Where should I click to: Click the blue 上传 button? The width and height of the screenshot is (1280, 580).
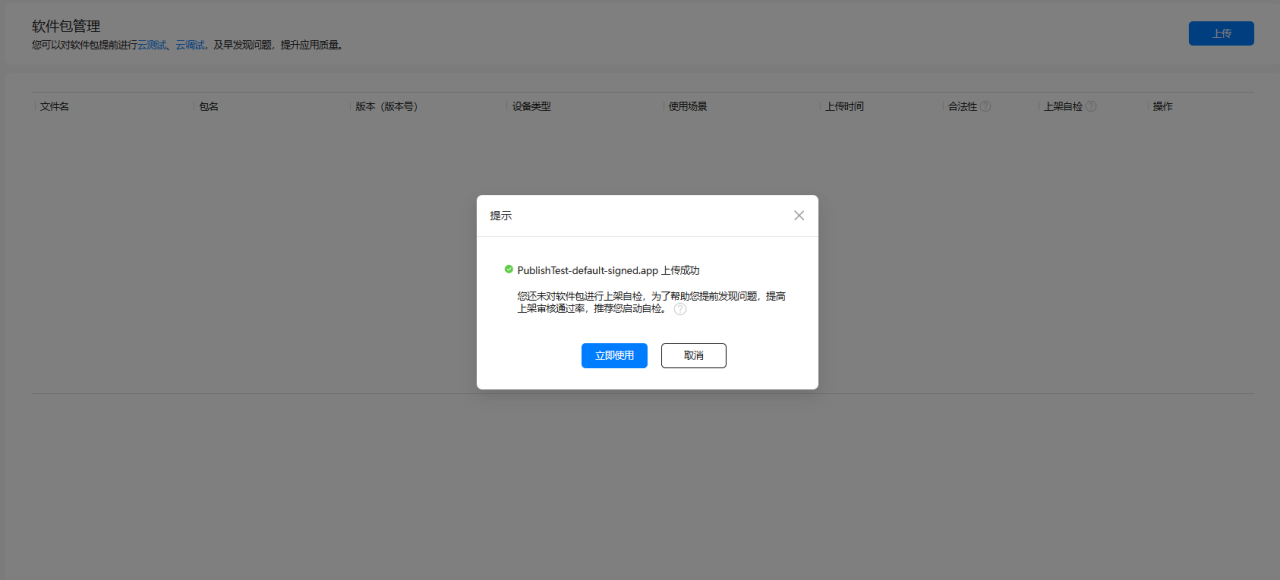coord(1220,33)
